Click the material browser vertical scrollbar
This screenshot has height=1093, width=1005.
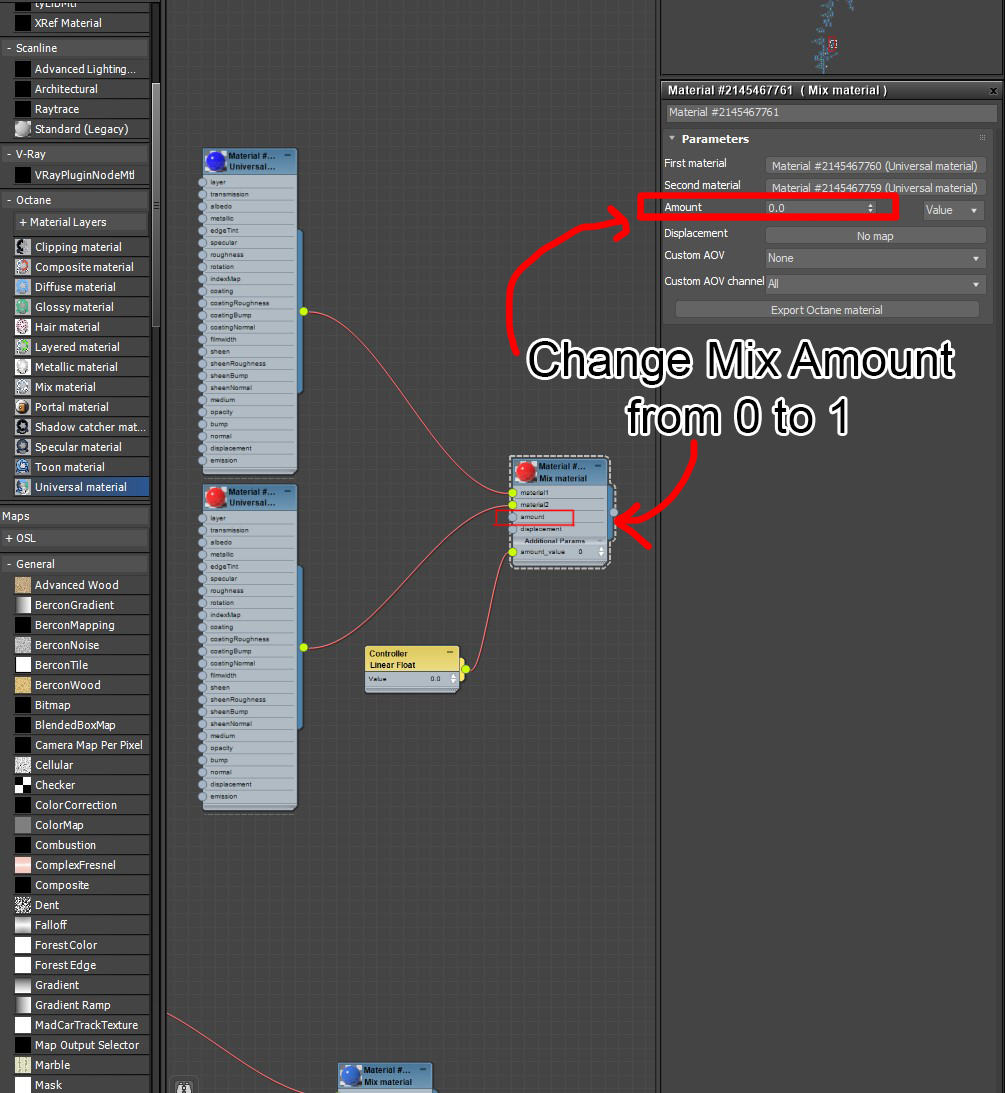tap(156, 204)
